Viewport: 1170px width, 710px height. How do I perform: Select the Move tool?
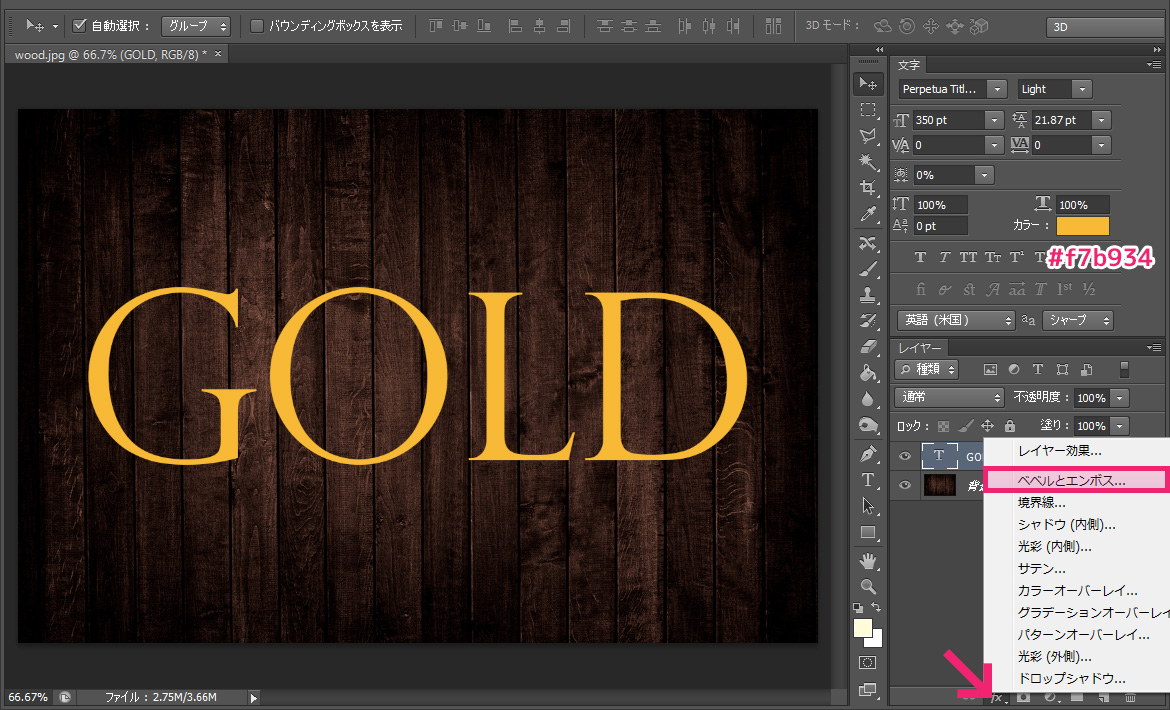coord(868,84)
